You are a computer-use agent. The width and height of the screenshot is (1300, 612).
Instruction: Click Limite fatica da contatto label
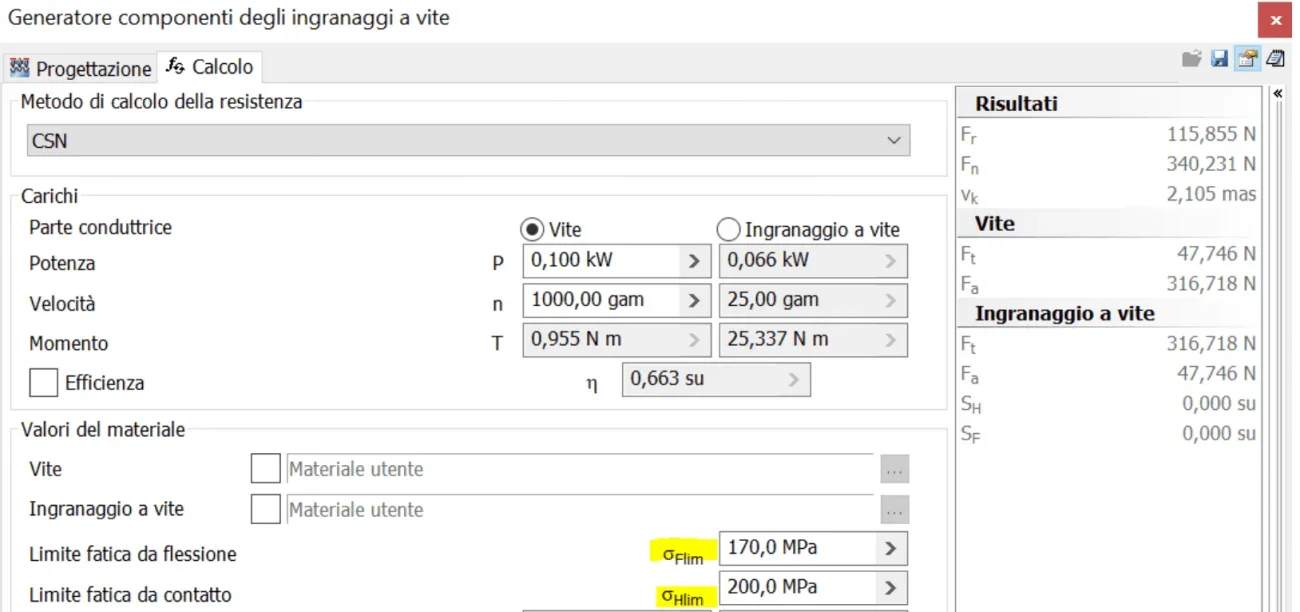pyautogui.click(x=130, y=595)
